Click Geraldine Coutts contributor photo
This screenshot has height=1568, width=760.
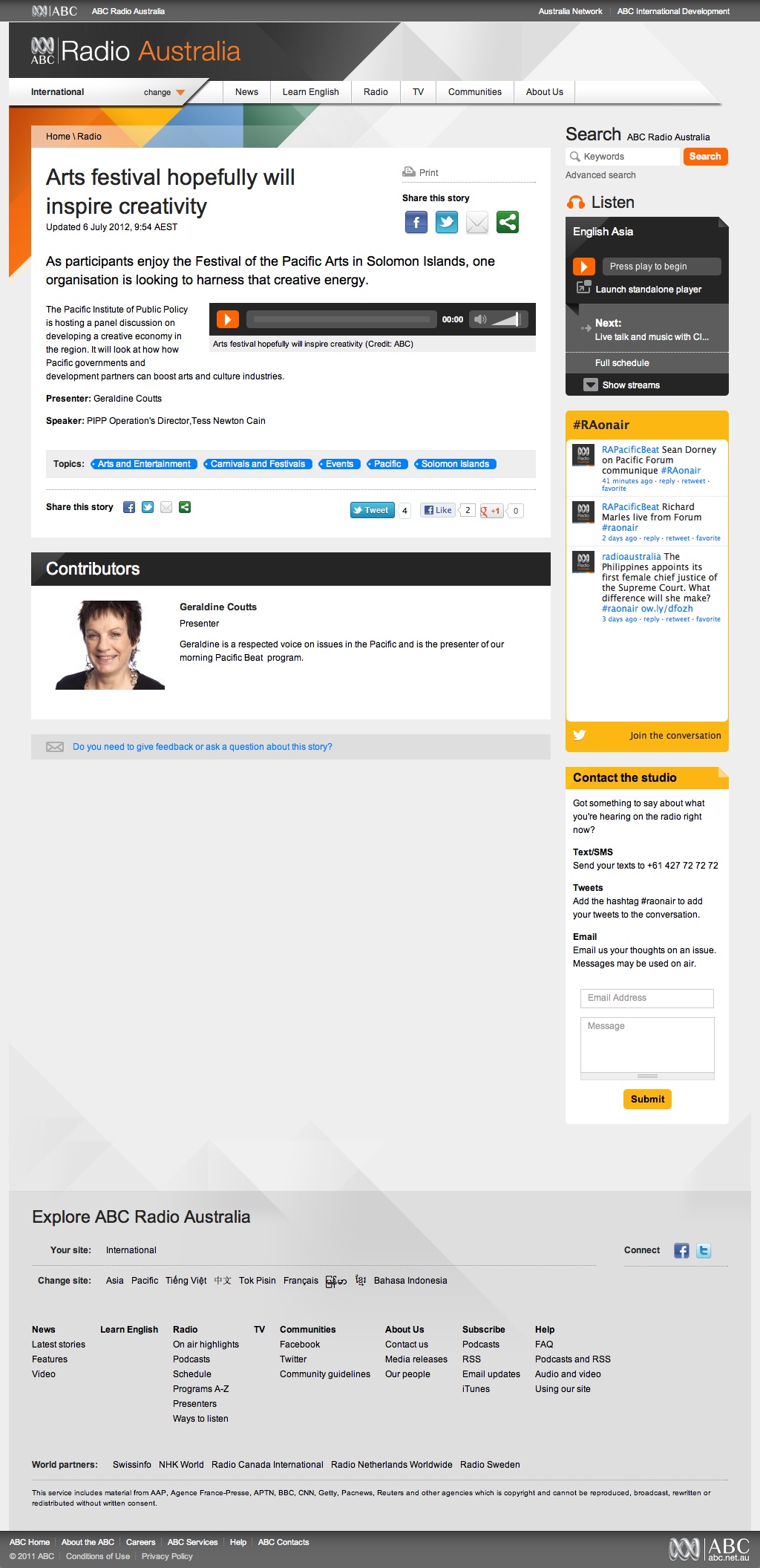[x=110, y=645]
